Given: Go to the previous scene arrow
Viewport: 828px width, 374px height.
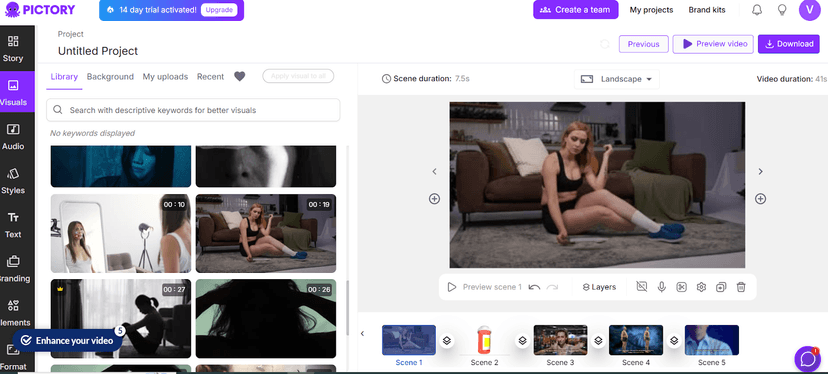Looking at the screenshot, I should click(435, 172).
